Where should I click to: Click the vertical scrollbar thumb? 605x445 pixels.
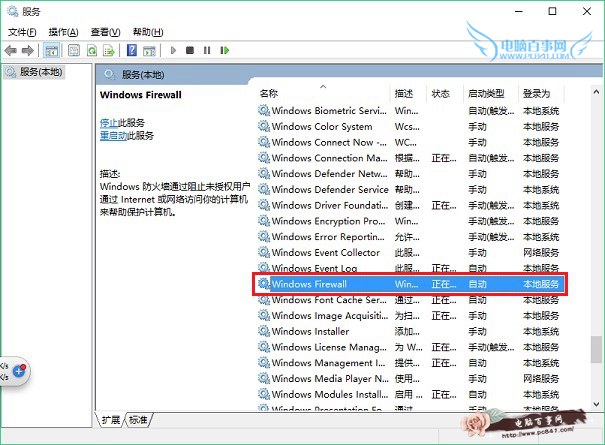pos(596,350)
